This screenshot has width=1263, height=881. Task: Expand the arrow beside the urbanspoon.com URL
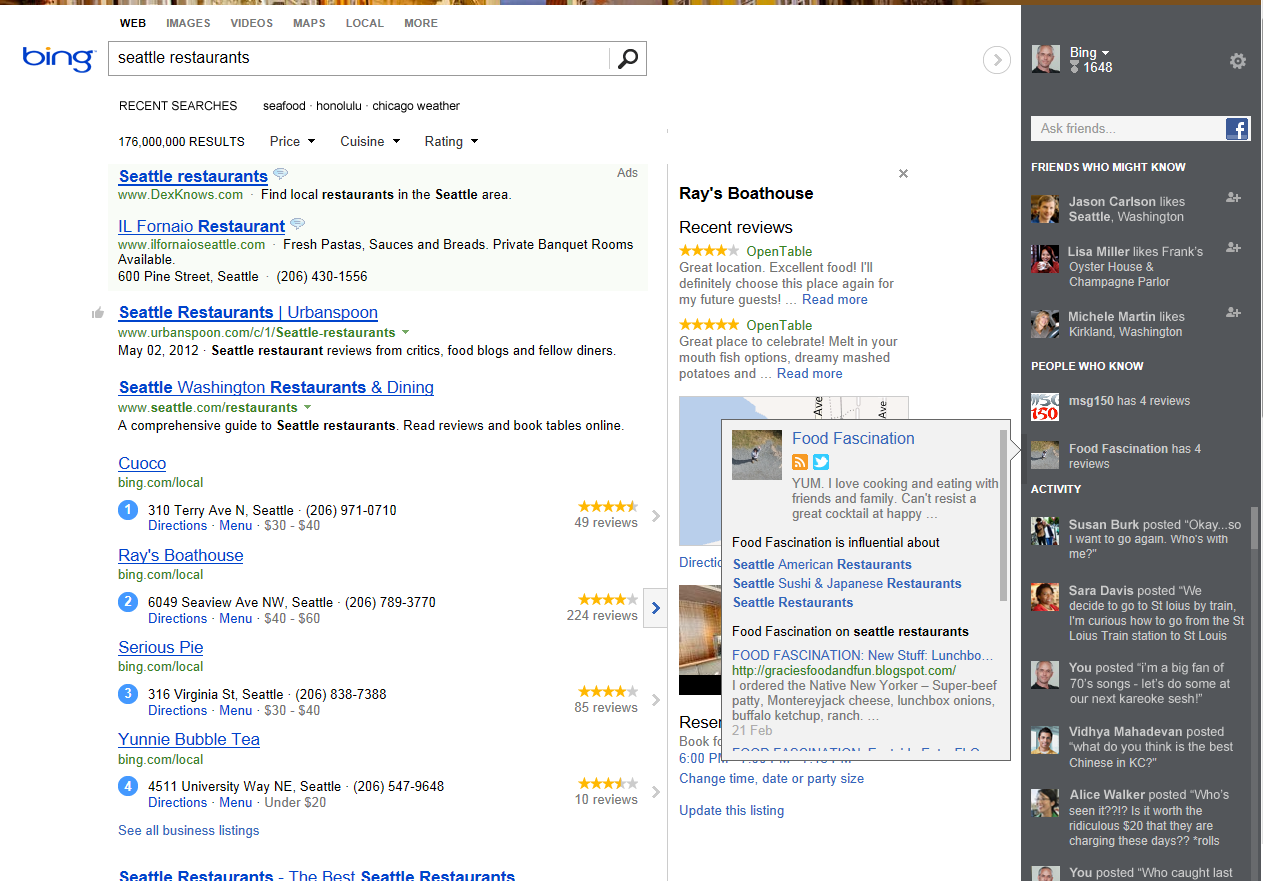[405, 332]
